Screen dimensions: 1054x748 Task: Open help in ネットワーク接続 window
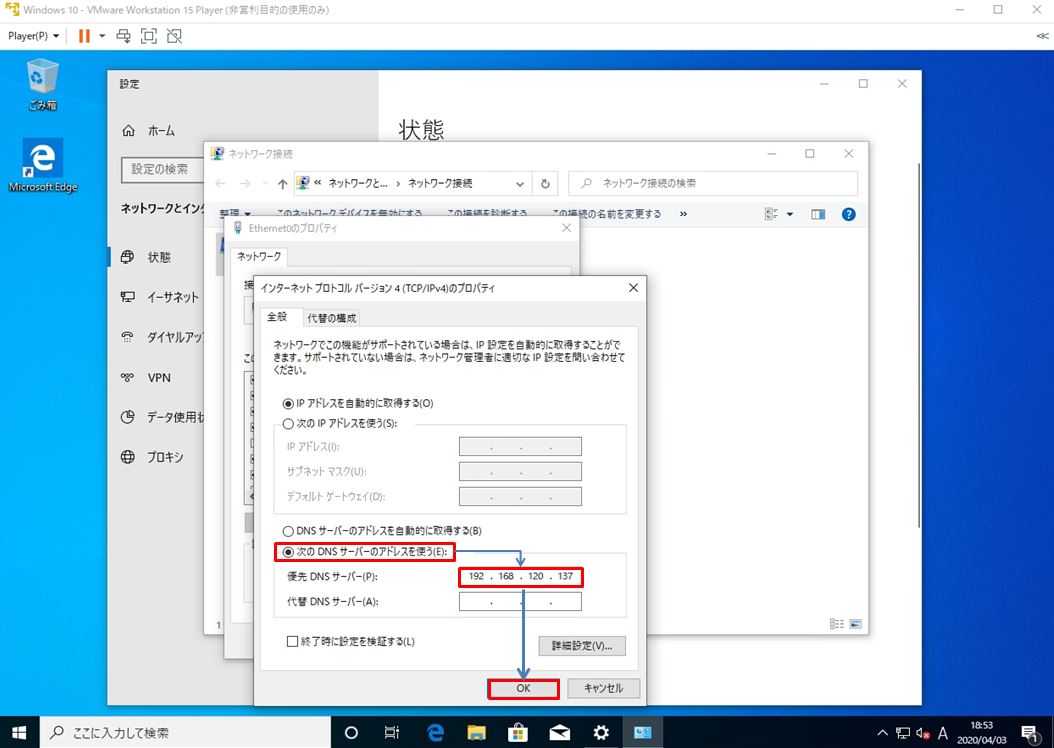849,214
